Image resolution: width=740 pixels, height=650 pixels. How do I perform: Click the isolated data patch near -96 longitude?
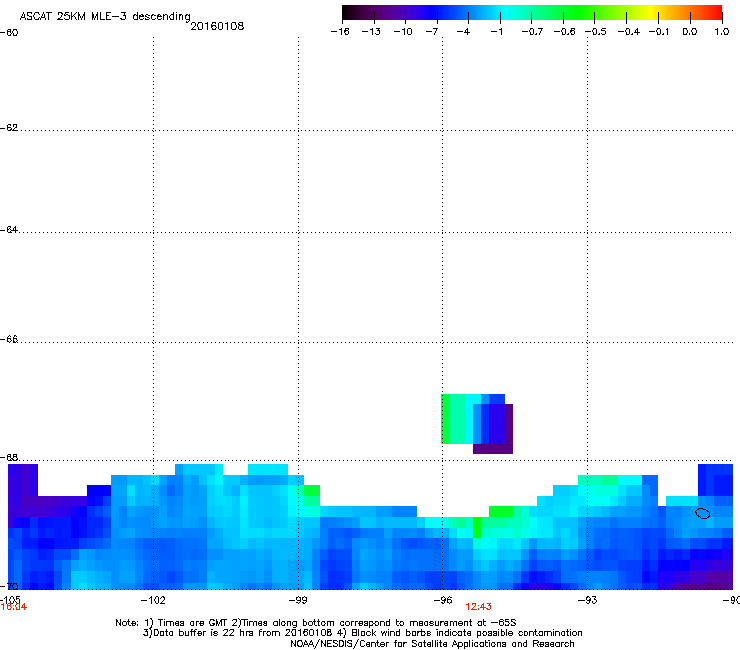477,424
